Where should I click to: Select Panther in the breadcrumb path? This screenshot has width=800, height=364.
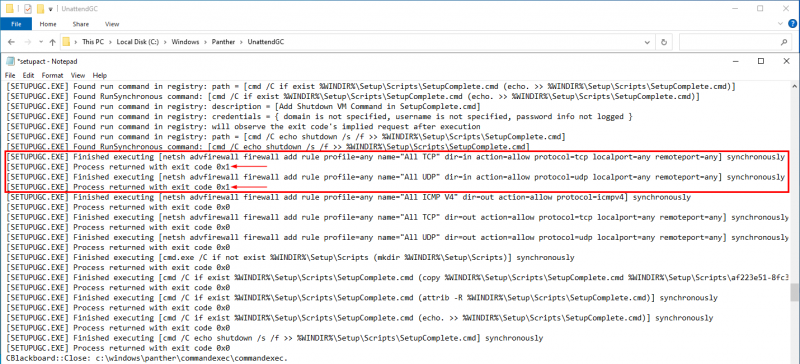(x=223, y=42)
